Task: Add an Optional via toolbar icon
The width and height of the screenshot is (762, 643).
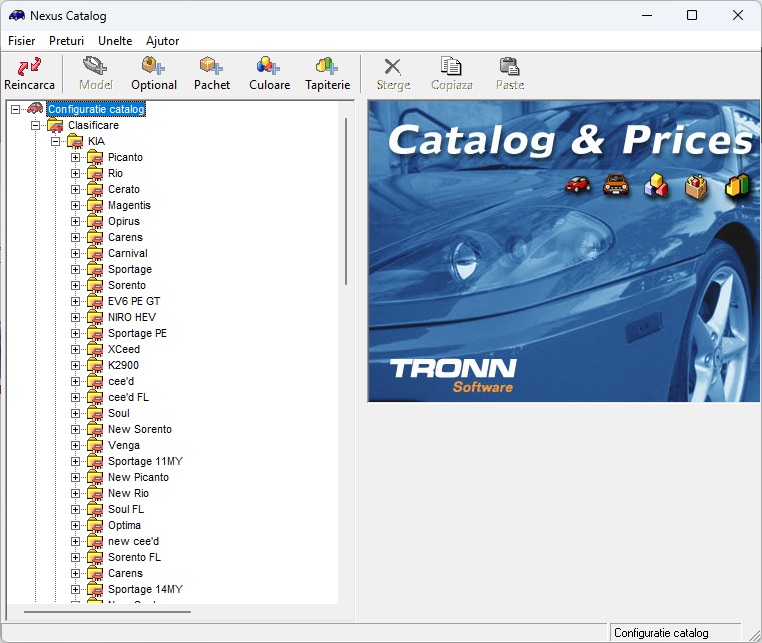Action: 153,67
